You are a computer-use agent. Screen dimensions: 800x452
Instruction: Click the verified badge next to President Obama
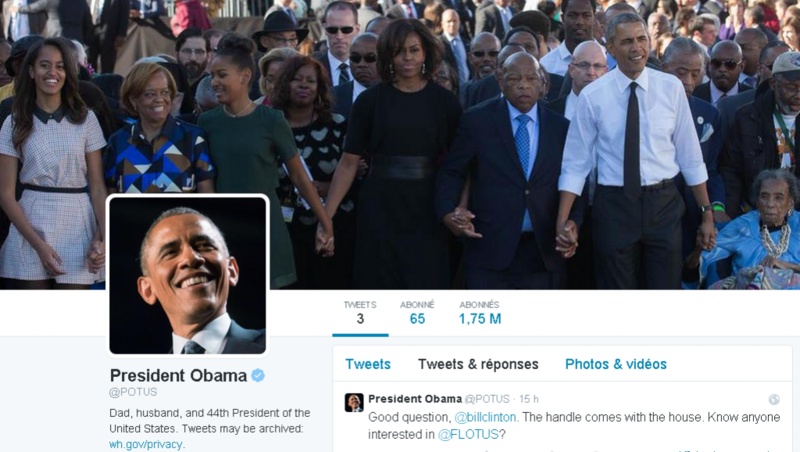(258, 375)
